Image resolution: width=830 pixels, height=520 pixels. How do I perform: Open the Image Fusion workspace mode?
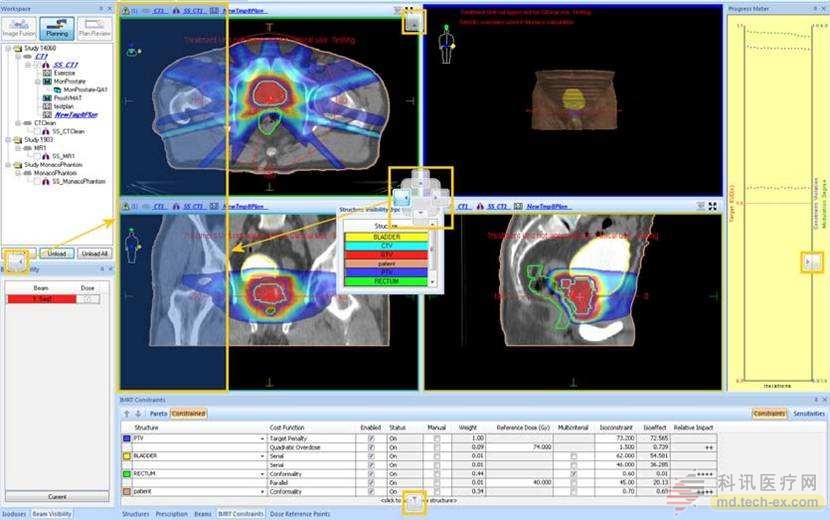[19, 28]
